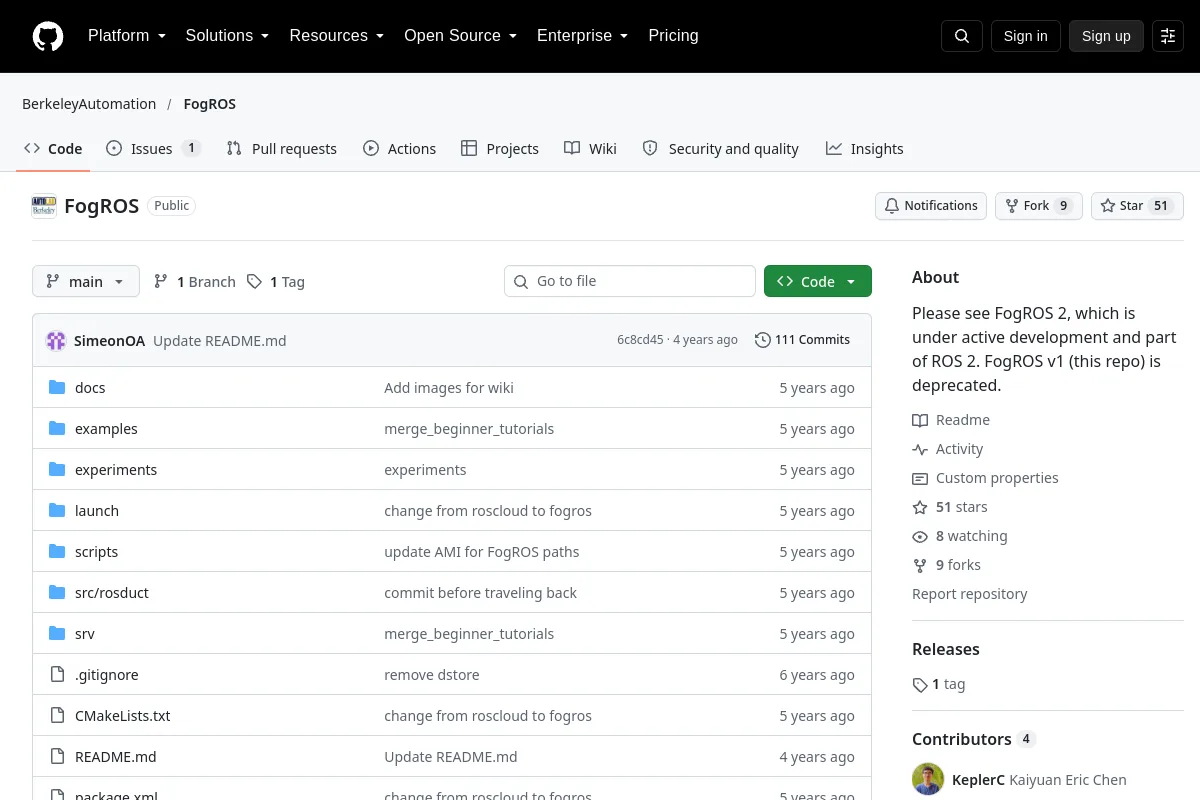The image size is (1200, 800).
Task: Click the Sign up button
Action: click(1106, 36)
